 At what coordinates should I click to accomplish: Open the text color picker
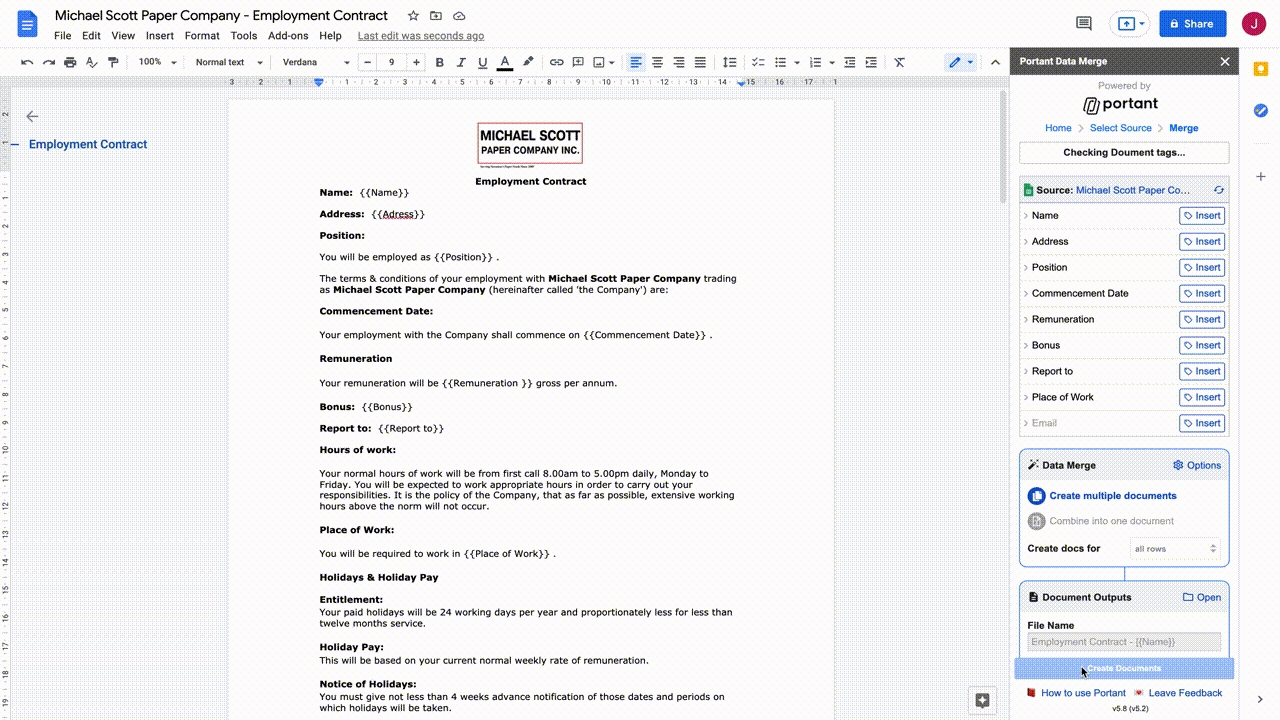tap(505, 62)
